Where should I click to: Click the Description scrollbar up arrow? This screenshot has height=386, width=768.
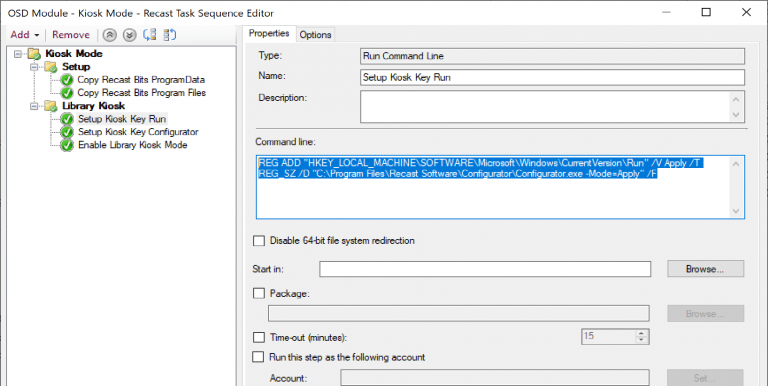pyautogui.click(x=736, y=98)
